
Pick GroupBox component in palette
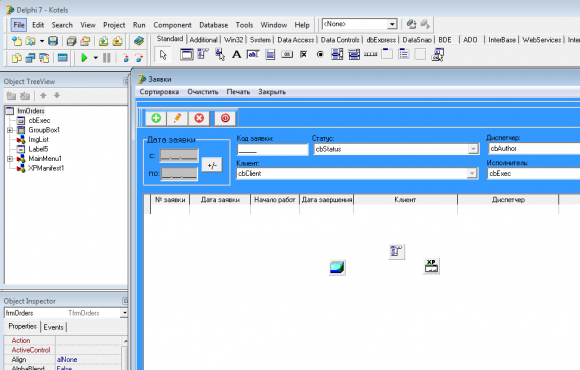[x=387, y=55]
